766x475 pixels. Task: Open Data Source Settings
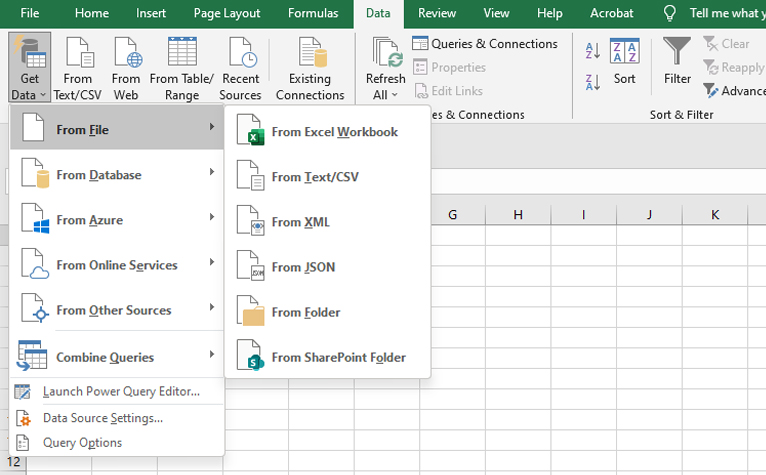click(x=117, y=418)
